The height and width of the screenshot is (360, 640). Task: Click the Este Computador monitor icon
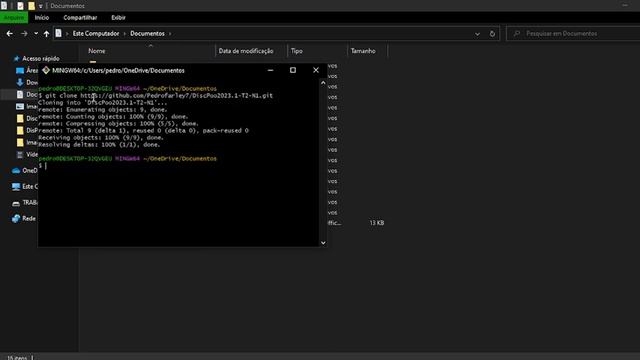tap(16, 187)
